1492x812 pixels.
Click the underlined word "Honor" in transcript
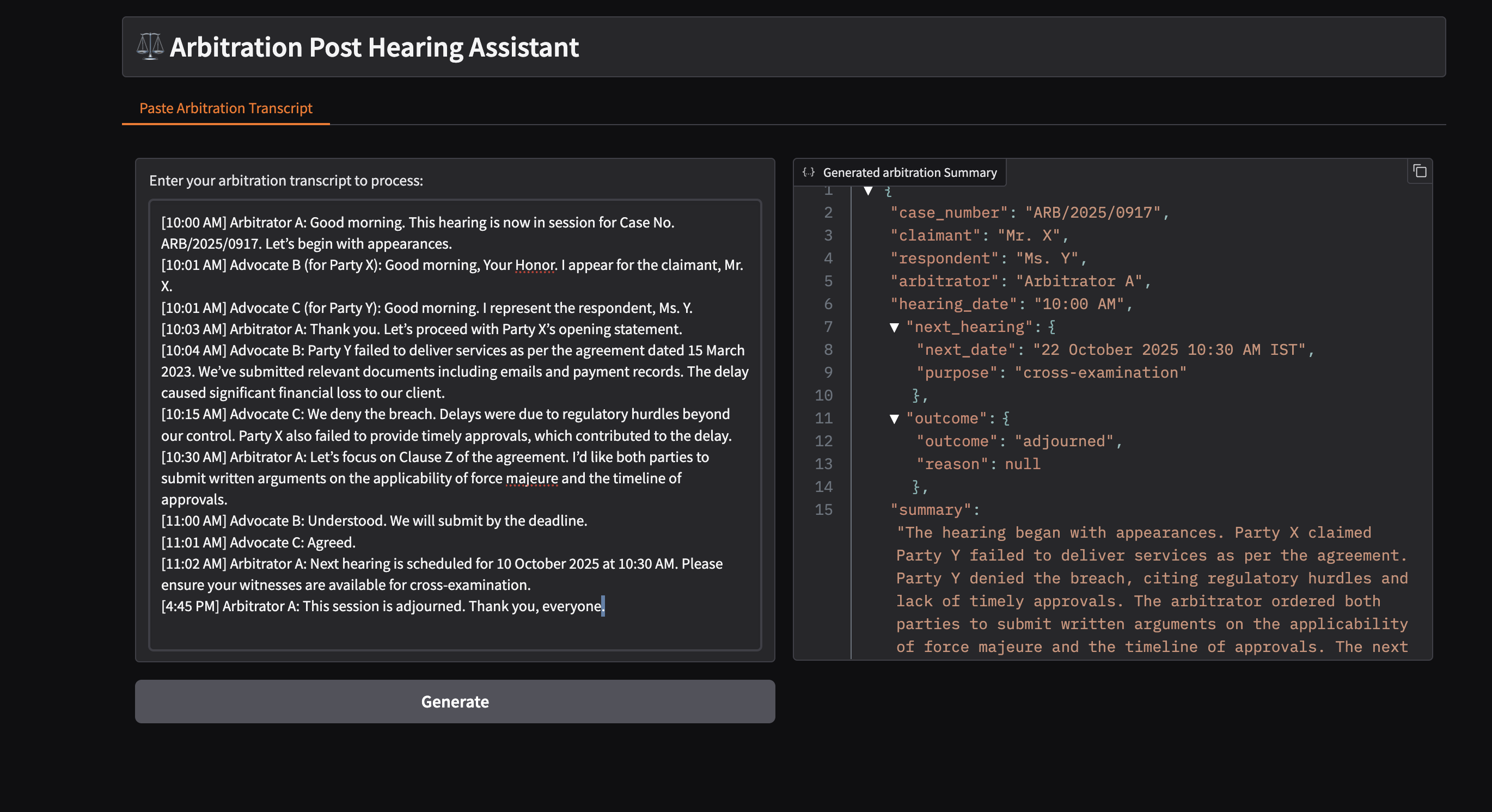[535, 265]
